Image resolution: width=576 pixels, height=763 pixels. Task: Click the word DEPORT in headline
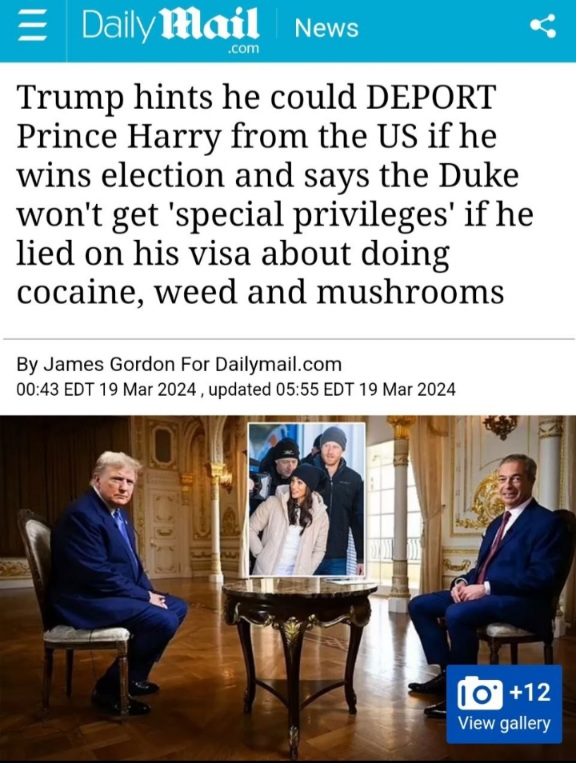click(431, 97)
